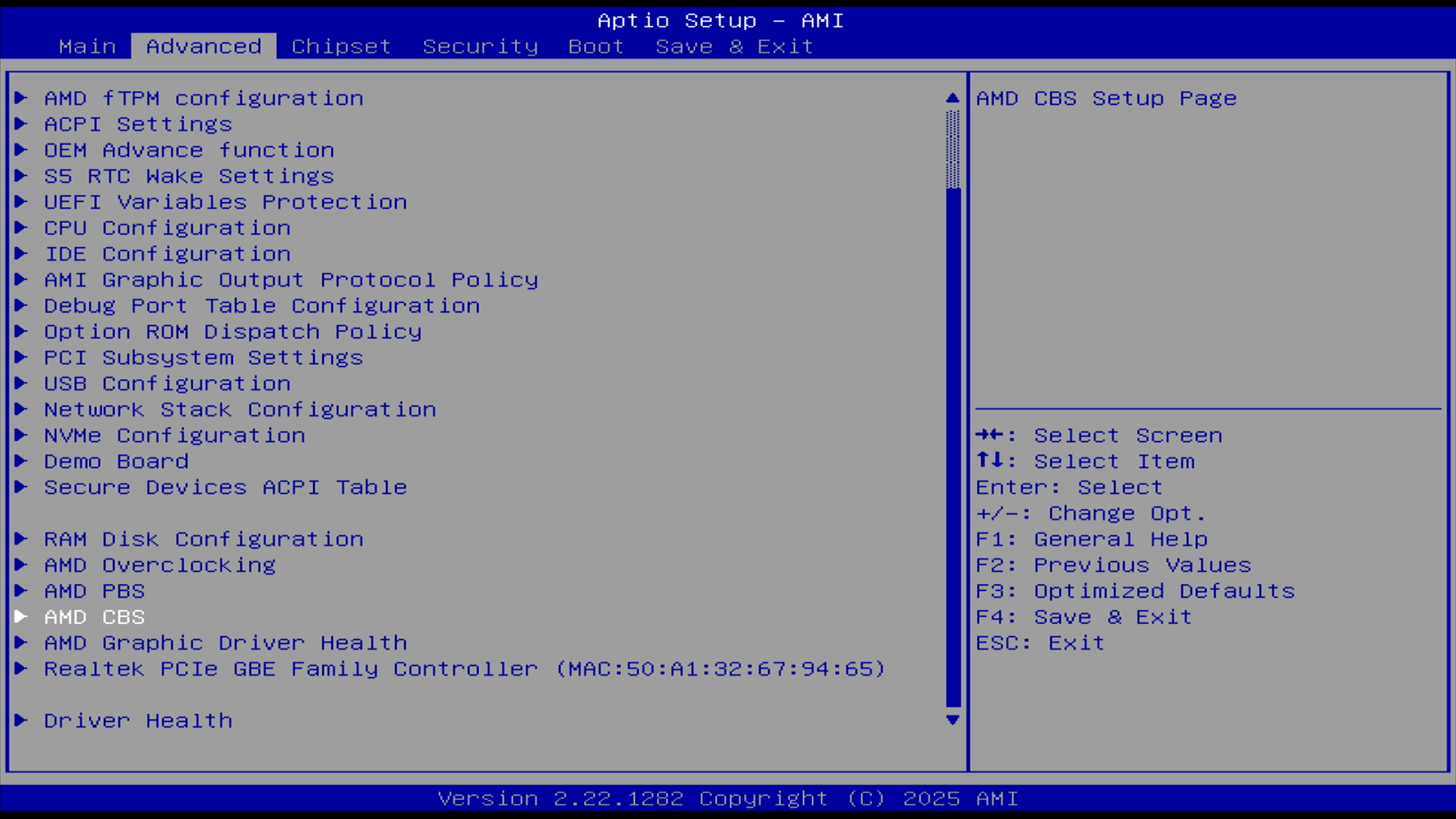Open the AMD Overclocking submenu
The width and height of the screenshot is (1456, 819).
(159, 565)
